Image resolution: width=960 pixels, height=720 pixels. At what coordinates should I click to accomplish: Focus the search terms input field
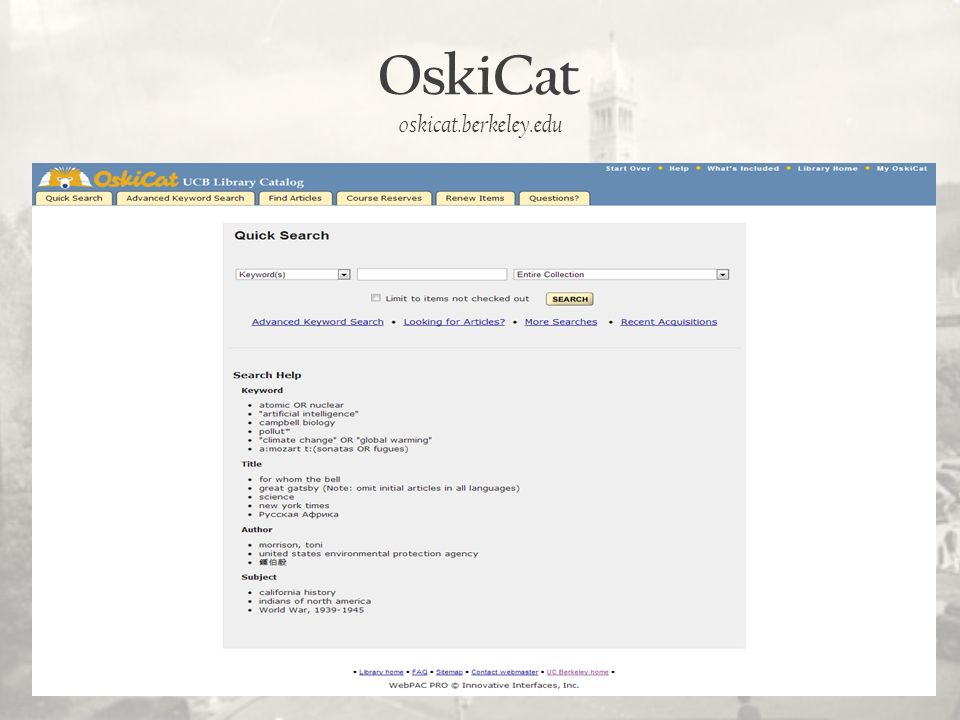432,274
